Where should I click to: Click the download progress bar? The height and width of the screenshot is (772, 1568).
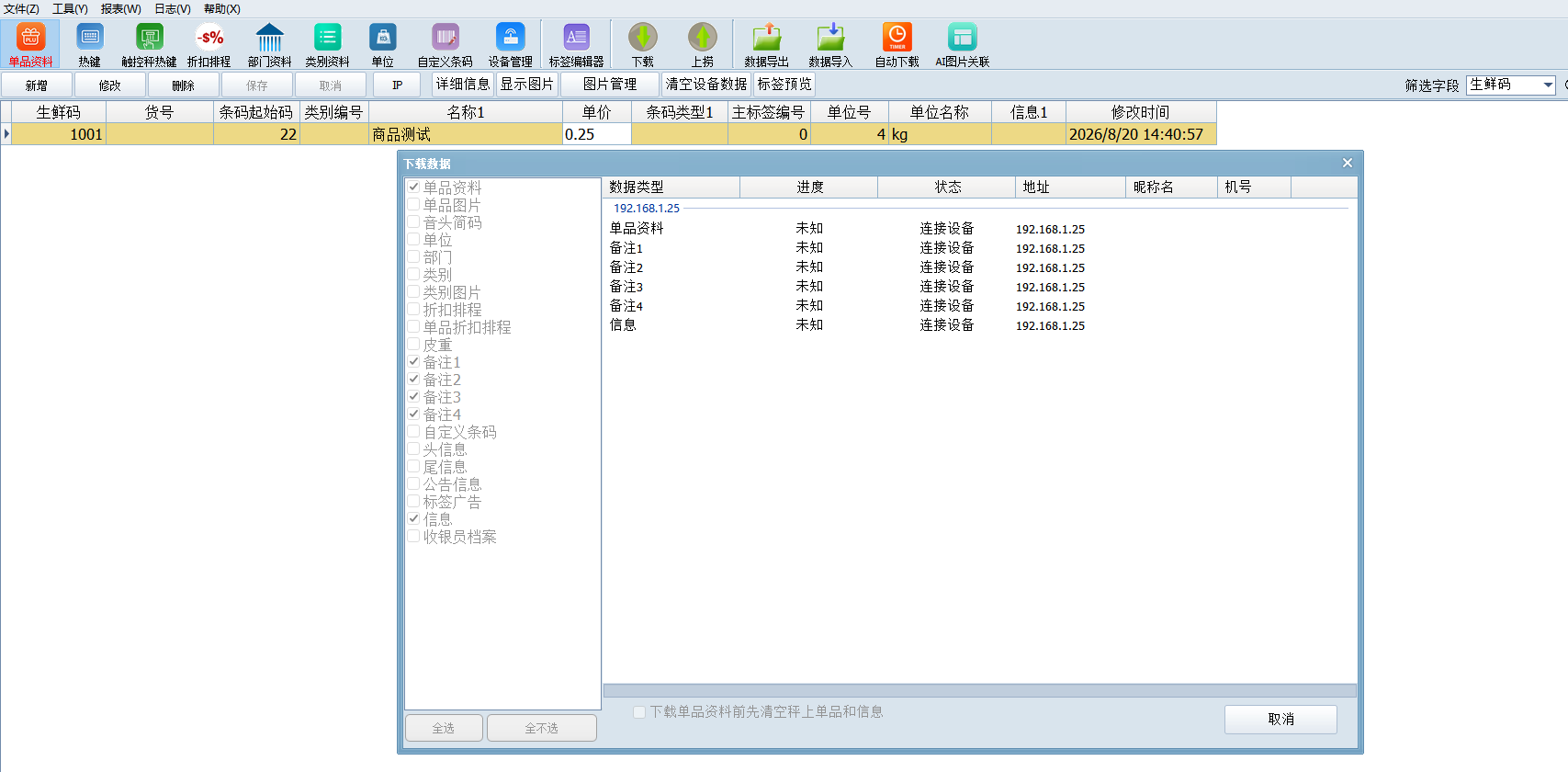click(x=979, y=690)
